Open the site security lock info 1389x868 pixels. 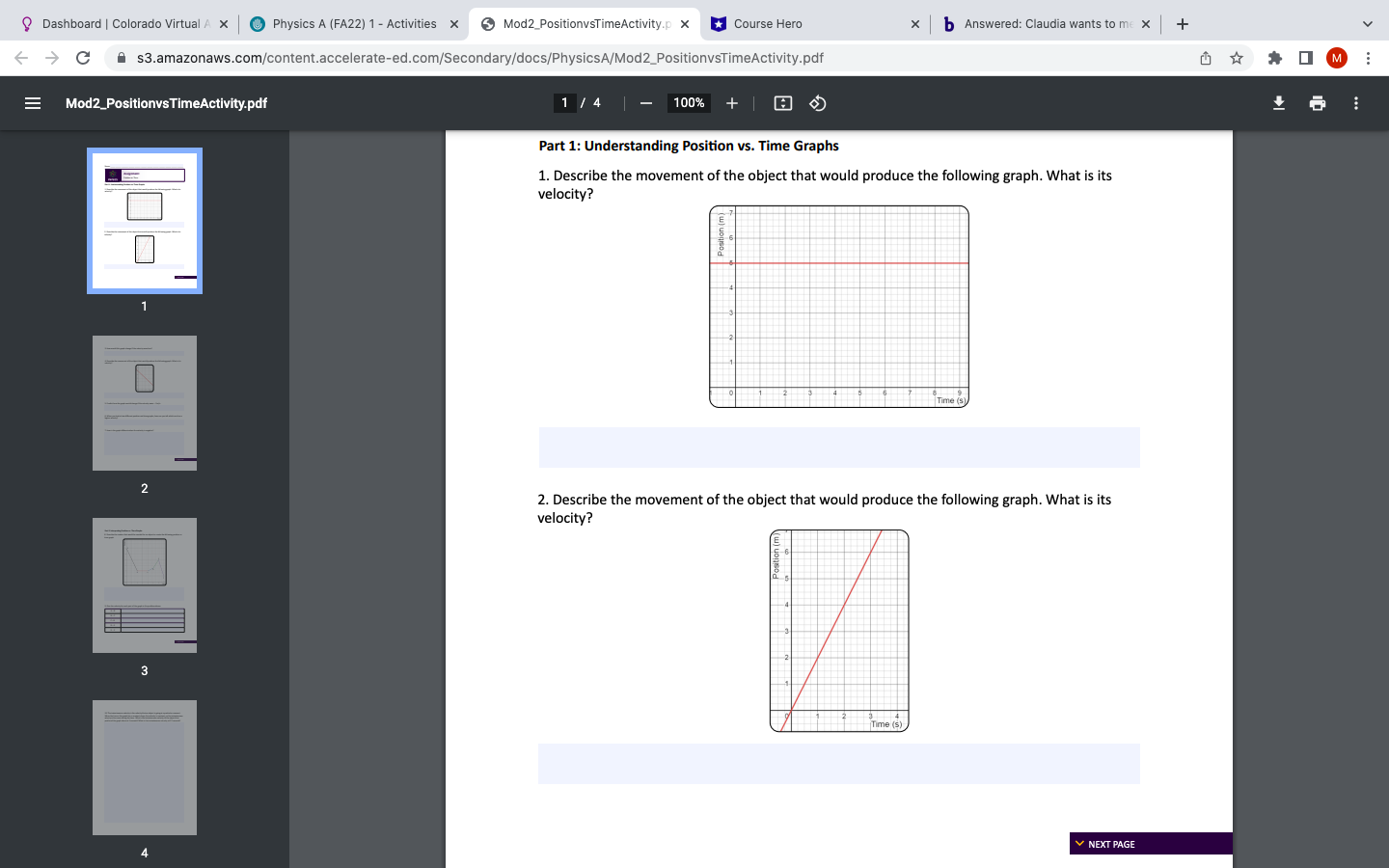click(122, 58)
